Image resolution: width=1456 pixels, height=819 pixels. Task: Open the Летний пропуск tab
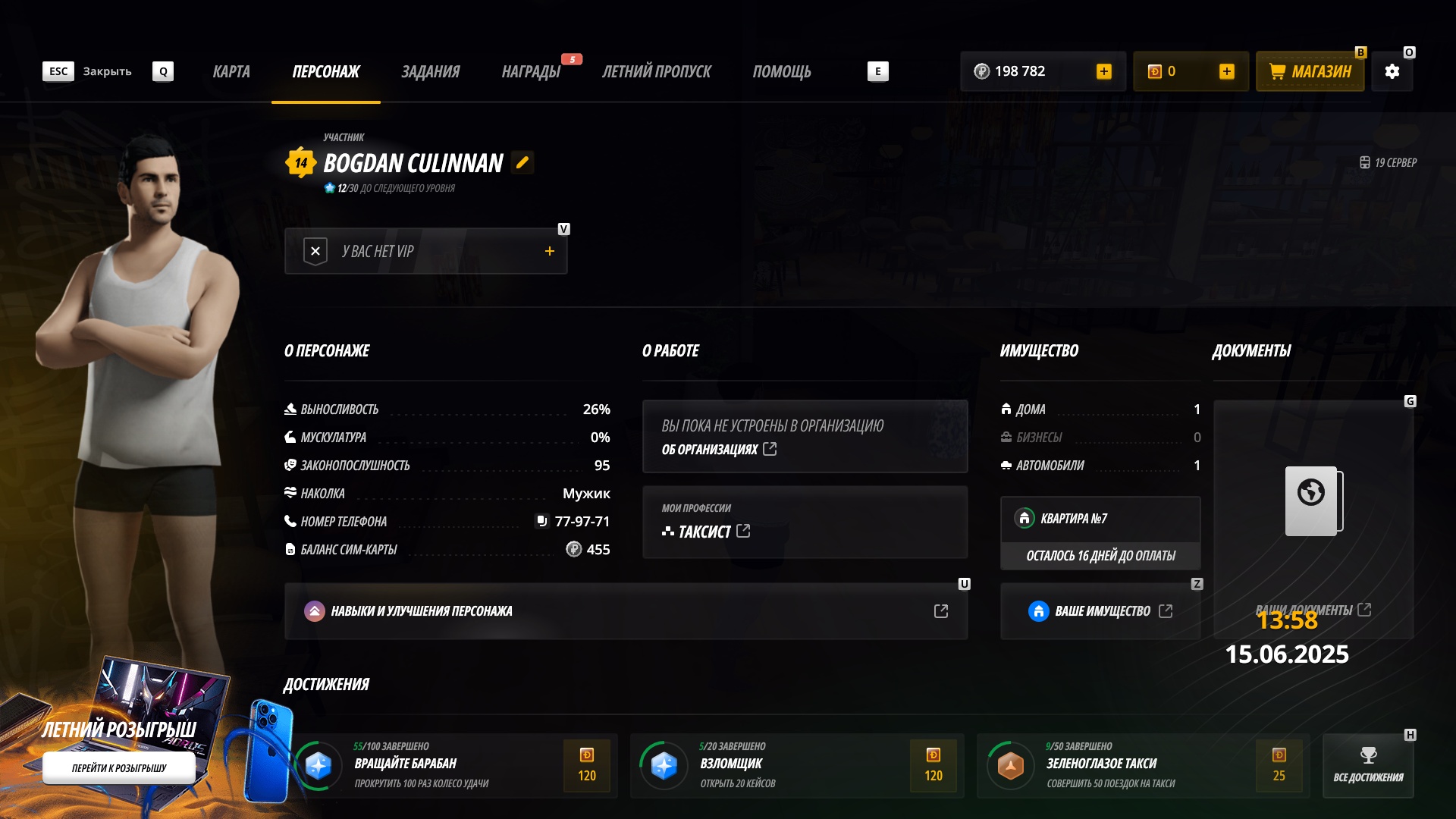pos(656,71)
